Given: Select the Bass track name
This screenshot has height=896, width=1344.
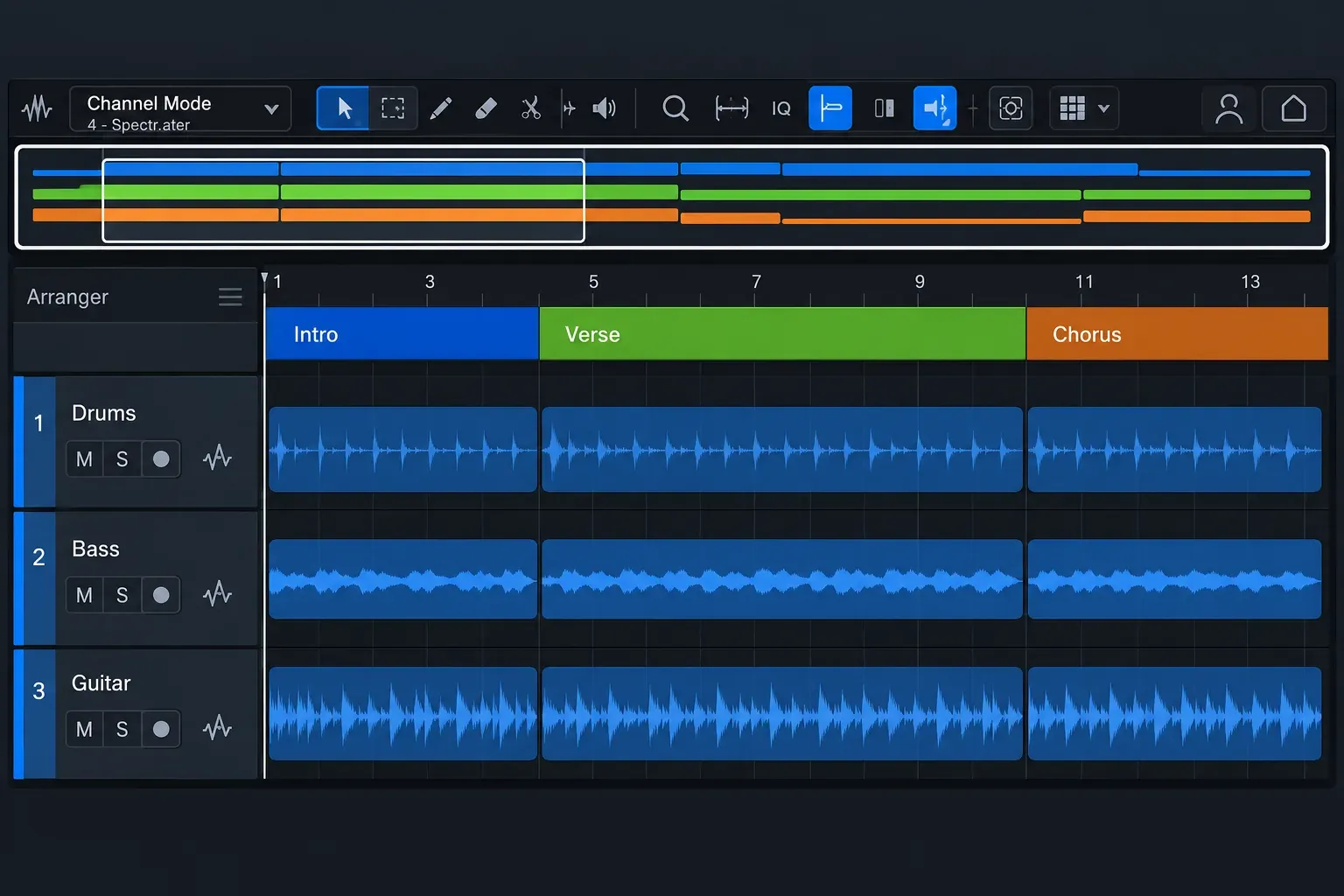Looking at the screenshot, I should 95,549.
